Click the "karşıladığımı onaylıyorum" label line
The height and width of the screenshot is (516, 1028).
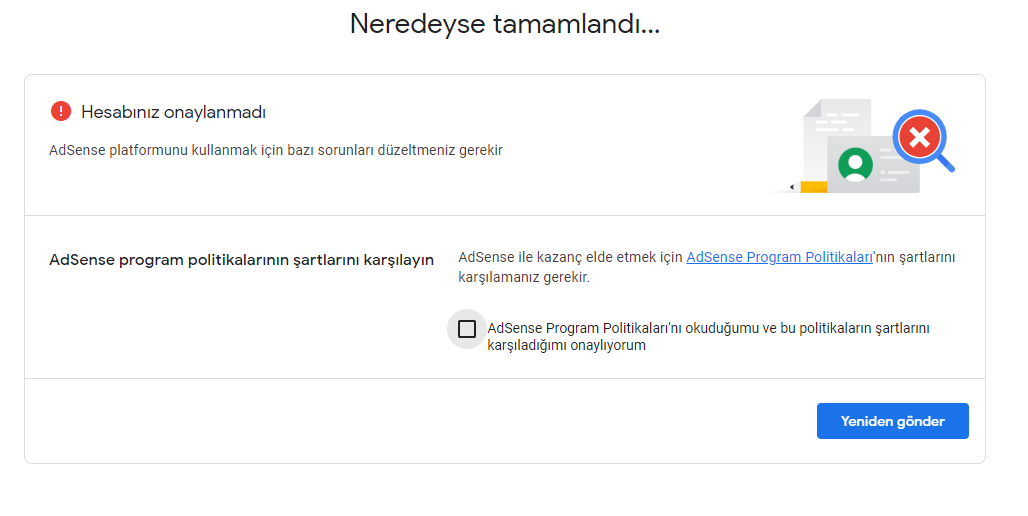point(566,346)
